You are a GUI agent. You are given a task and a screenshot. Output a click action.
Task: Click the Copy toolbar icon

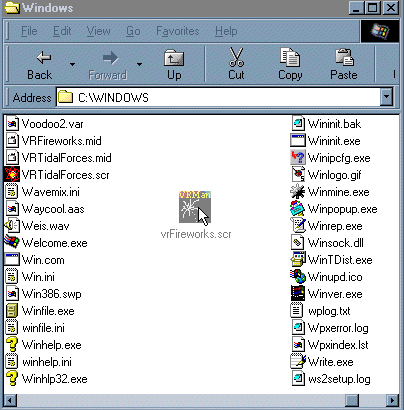[x=290, y=57]
